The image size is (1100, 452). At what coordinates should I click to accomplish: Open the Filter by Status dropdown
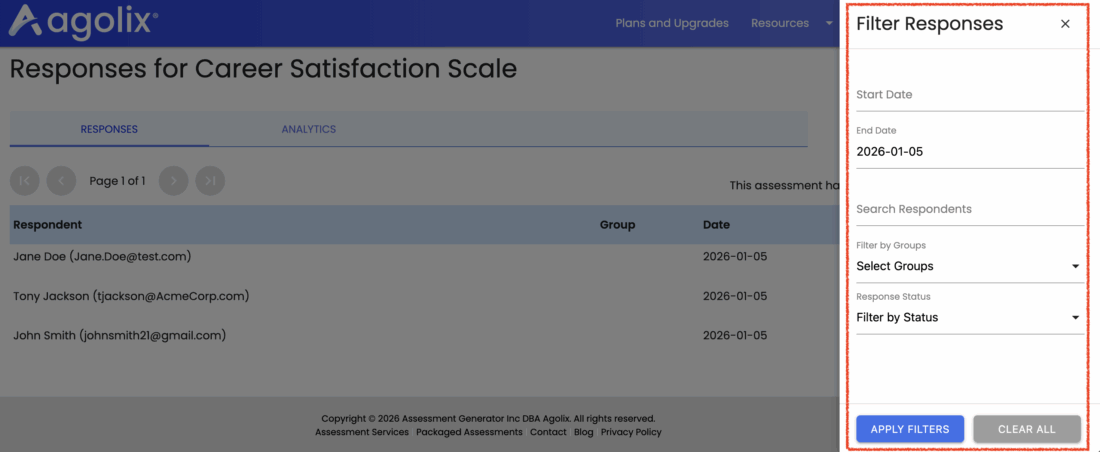click(x=969, y=318)
